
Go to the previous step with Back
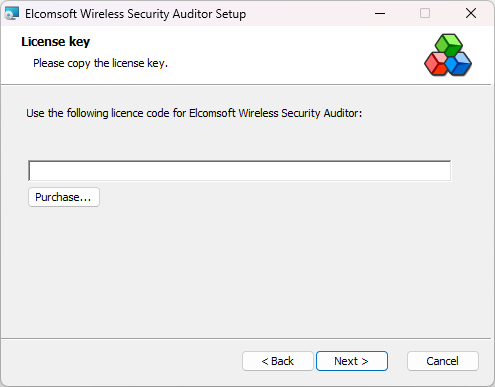tap(278, 361)
